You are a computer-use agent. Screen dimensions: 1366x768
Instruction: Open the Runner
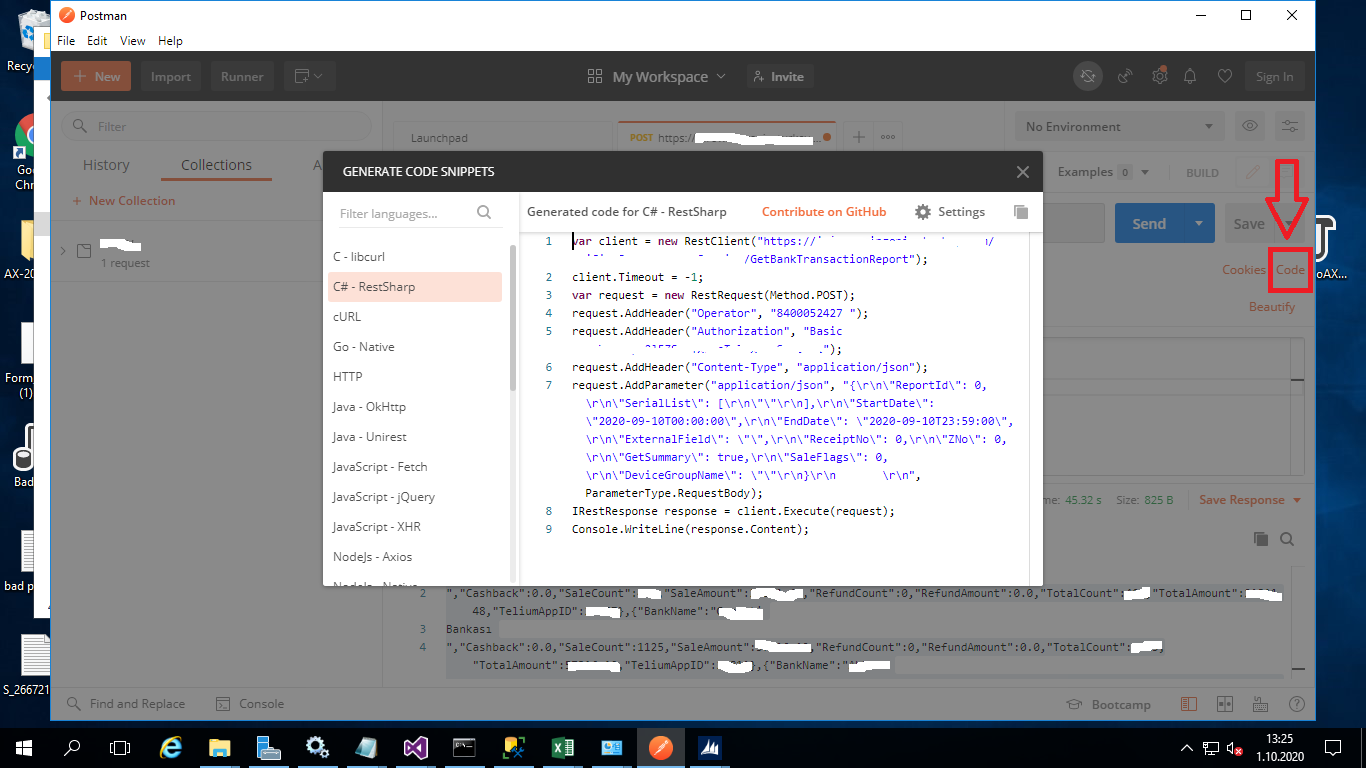click(242, 76)
